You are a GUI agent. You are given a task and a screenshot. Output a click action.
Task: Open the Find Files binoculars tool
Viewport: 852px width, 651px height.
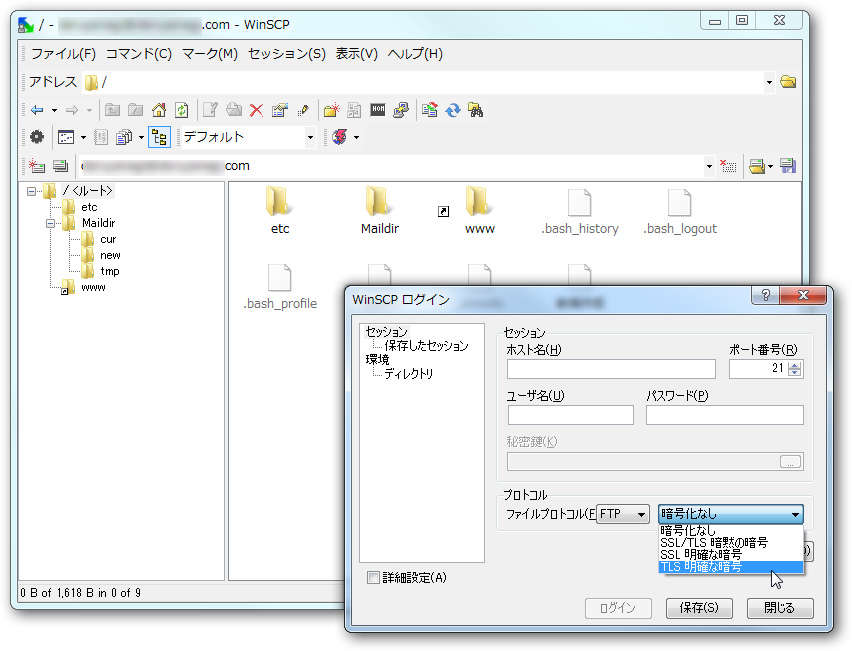[x=475, y=110]
